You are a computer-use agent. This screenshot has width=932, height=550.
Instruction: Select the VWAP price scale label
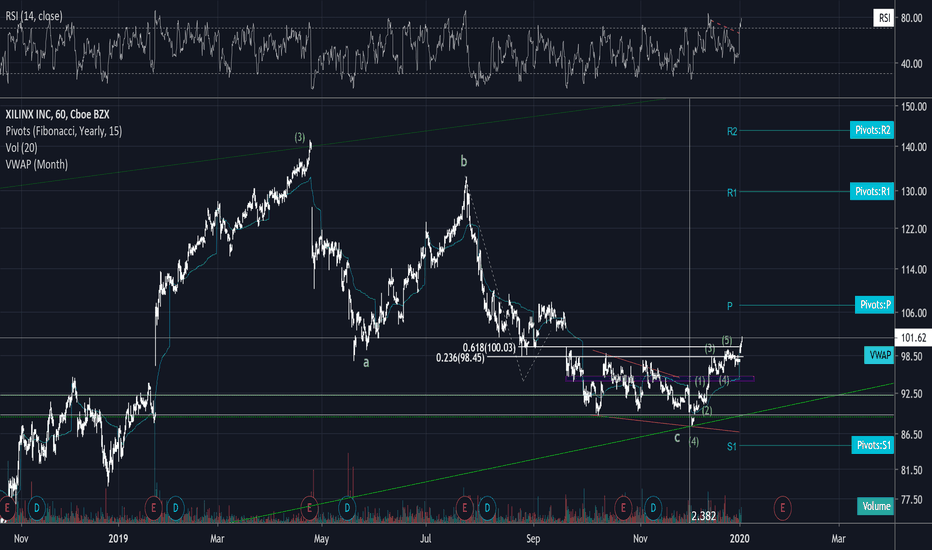pyautogui.click(x=879, y=355)
